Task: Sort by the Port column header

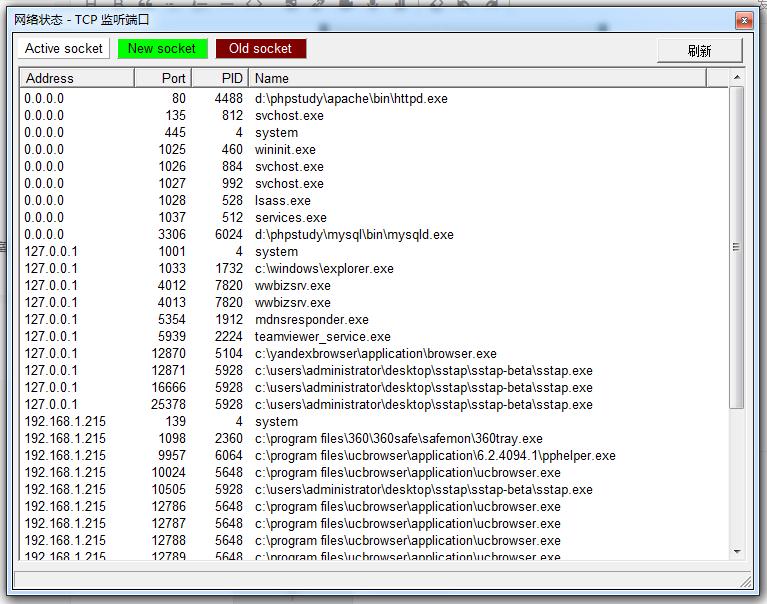Action: (x=163, y=78)
